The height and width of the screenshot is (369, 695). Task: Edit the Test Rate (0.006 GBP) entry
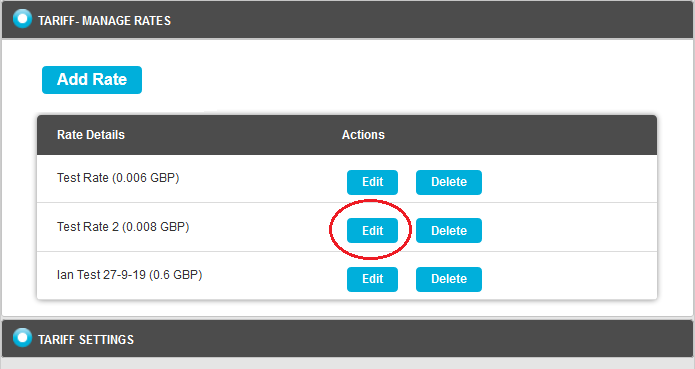click(x=372, y=182)
